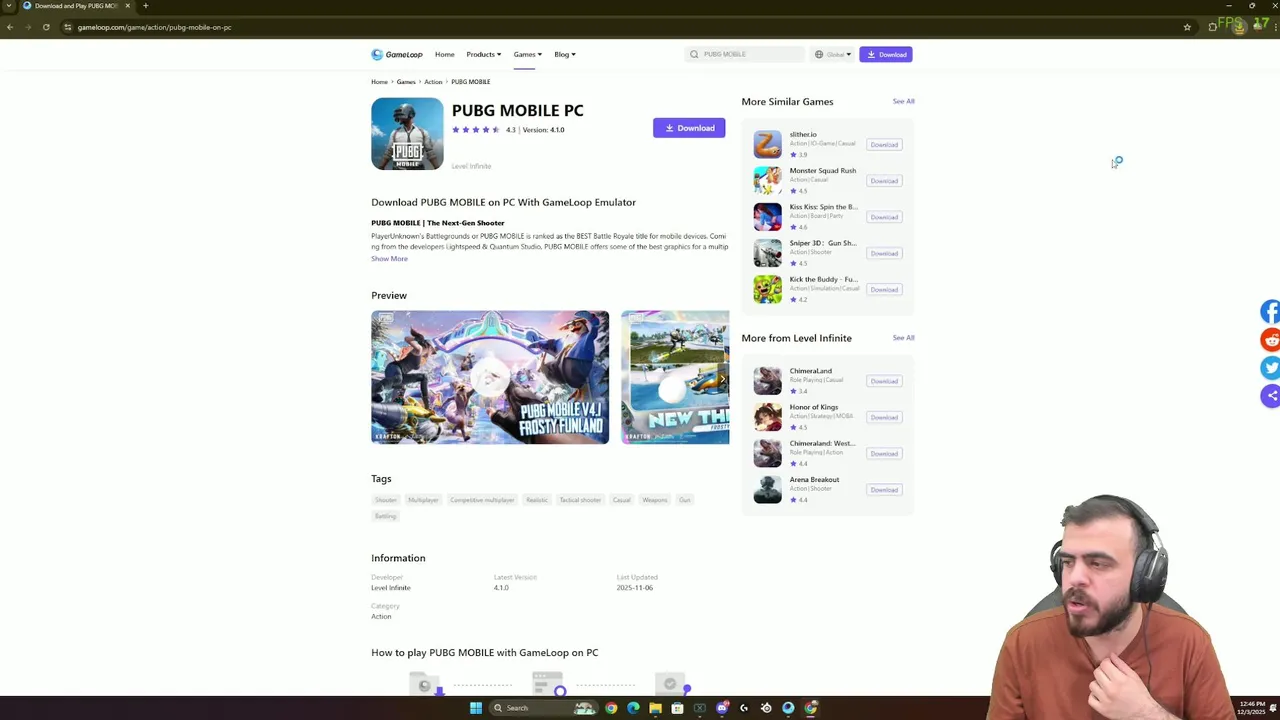1280x720 pixels.
Task: Open the first Chrome icon in the taskbar
Action: pos(611,708)
